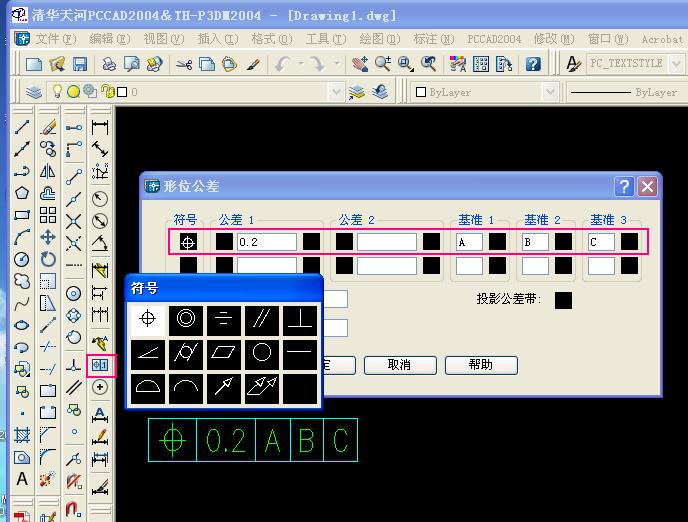
Task: Toggle material condition for datum 1 A
Action: click(x=498, y=242)
